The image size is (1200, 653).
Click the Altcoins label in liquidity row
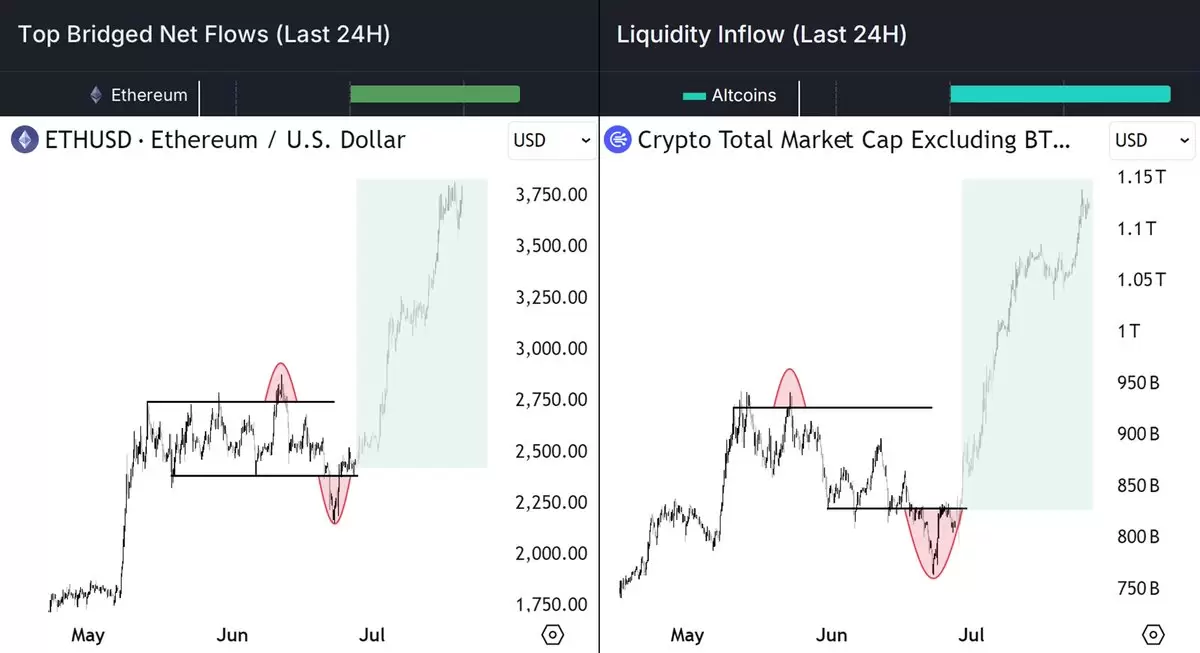tap(744, 95)
